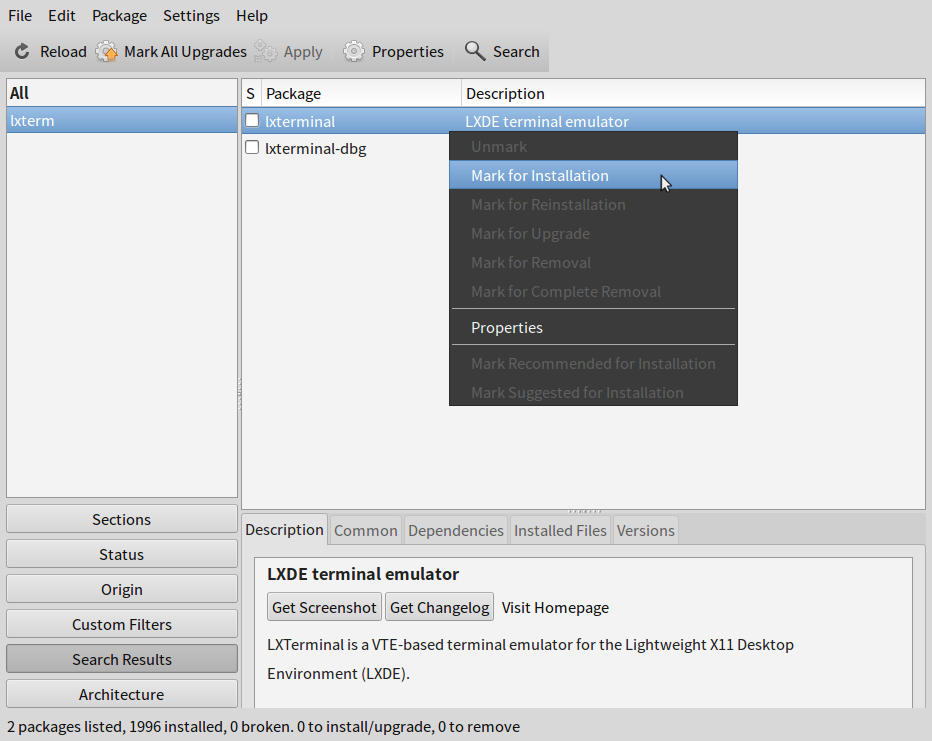Viewport: 932px width, 741px height.
Task: Select the lxterminal package name
Action: 300,121
